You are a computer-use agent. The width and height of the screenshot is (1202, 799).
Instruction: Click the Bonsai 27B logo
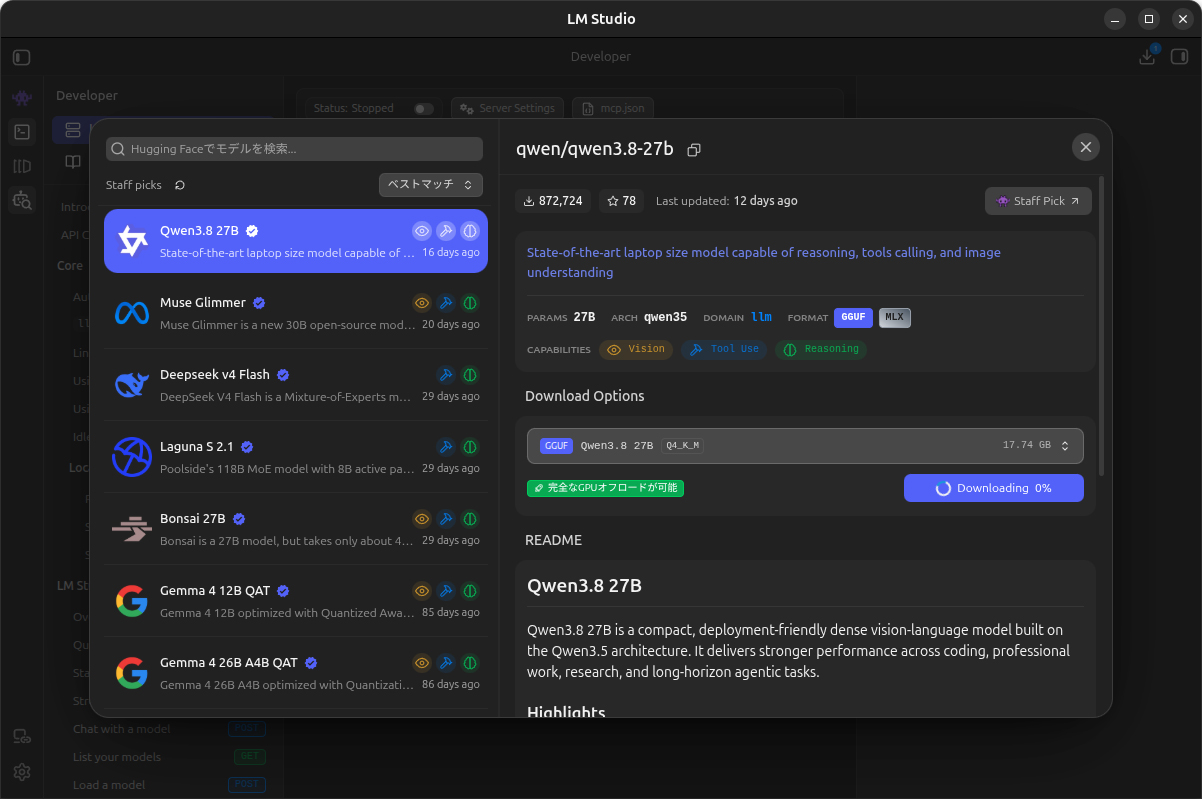click(x=132, y=529)
